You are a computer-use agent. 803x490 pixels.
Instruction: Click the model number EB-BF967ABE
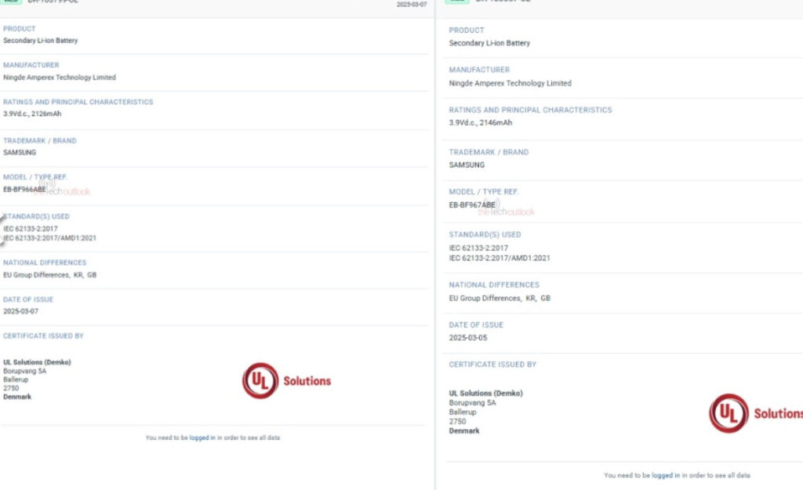point(472,205)
